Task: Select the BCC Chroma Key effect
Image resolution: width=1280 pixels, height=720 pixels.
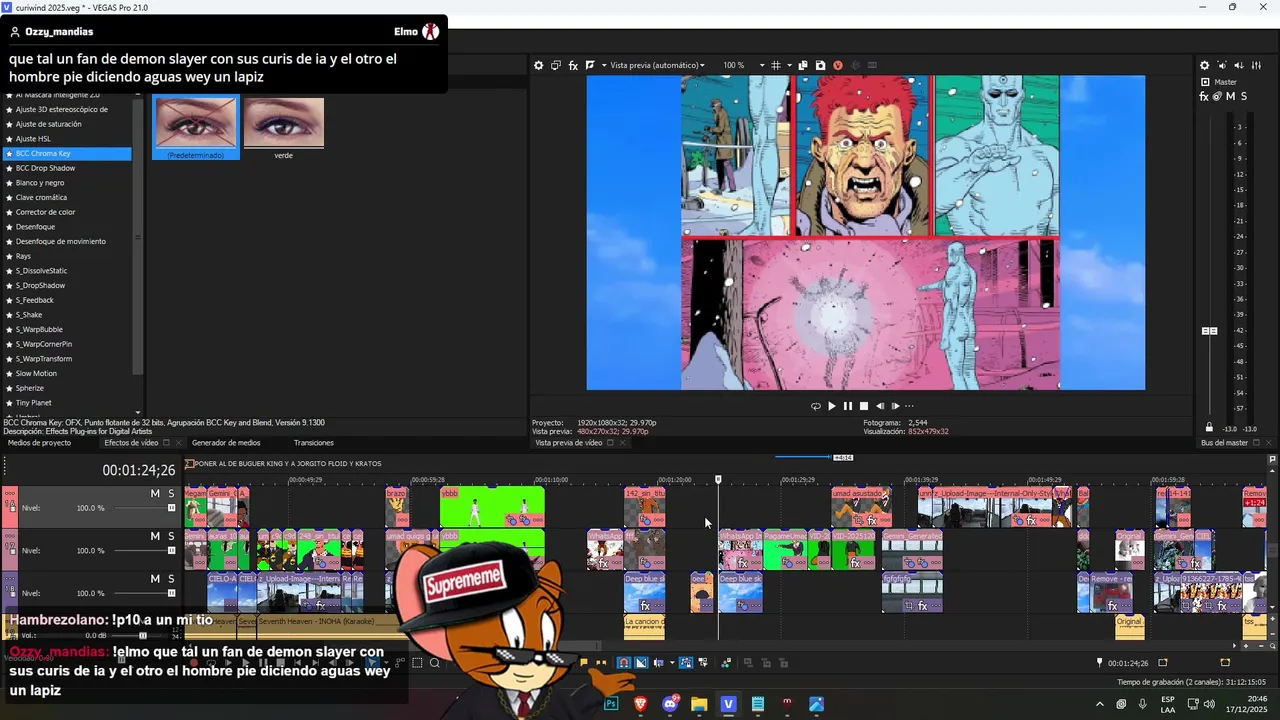Action: pos(68,154)
